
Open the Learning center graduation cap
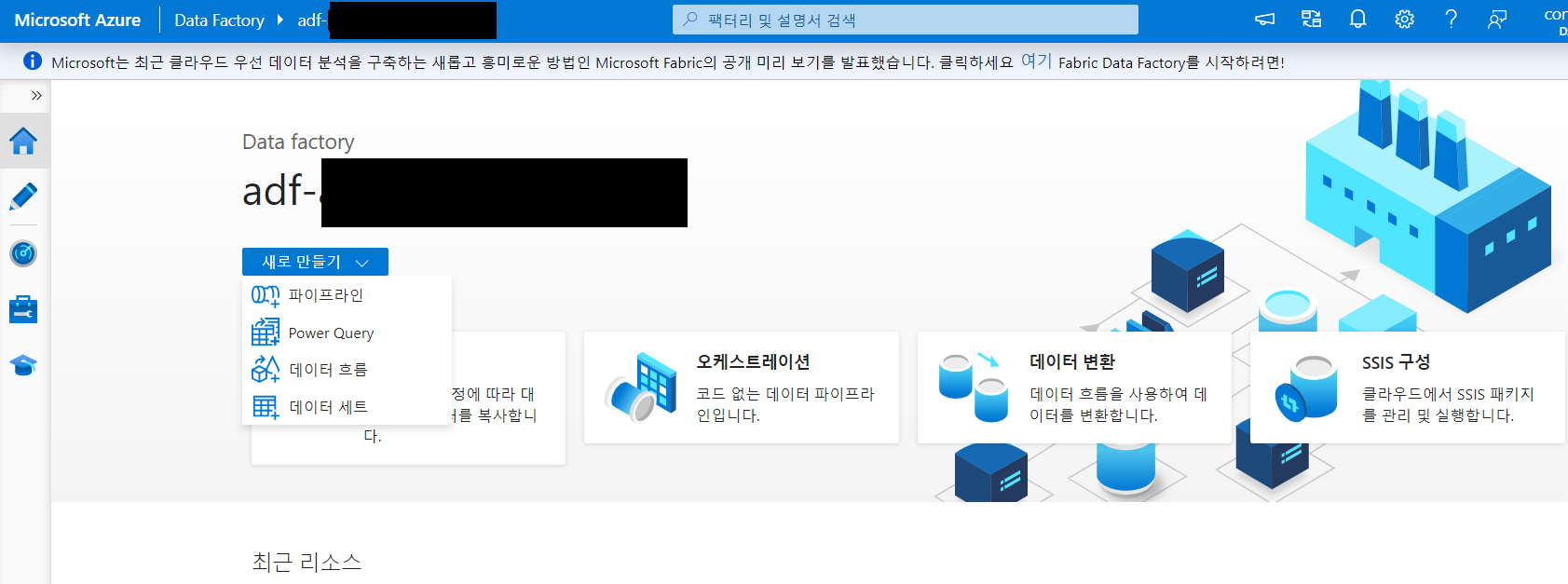coord(23,365)
